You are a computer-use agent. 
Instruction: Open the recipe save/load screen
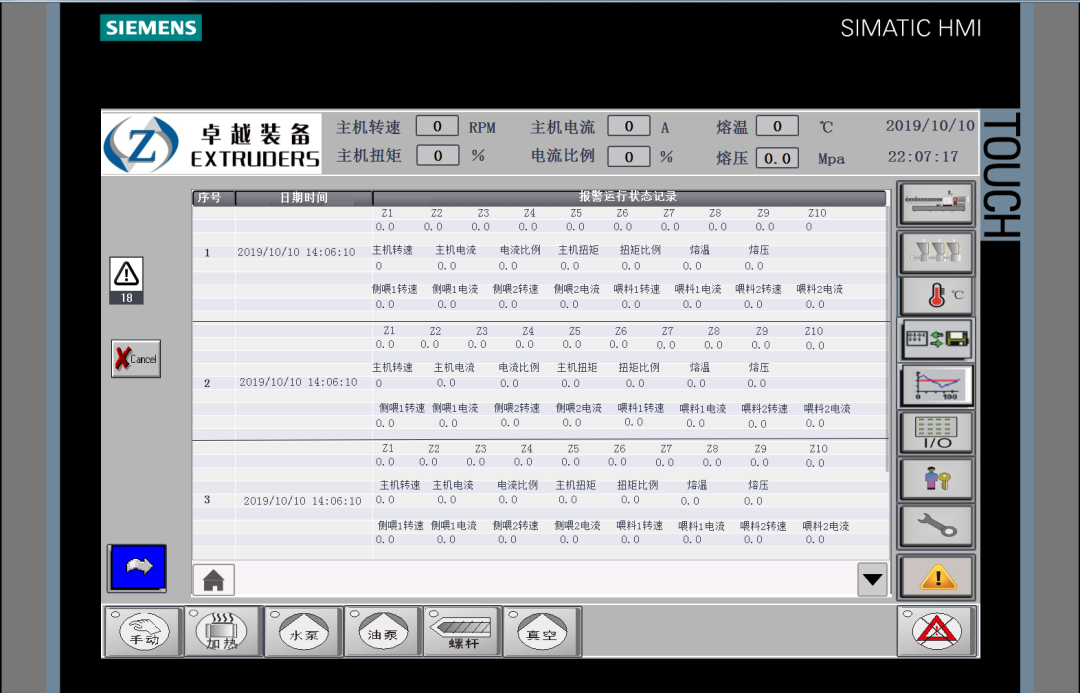(936, 340)
